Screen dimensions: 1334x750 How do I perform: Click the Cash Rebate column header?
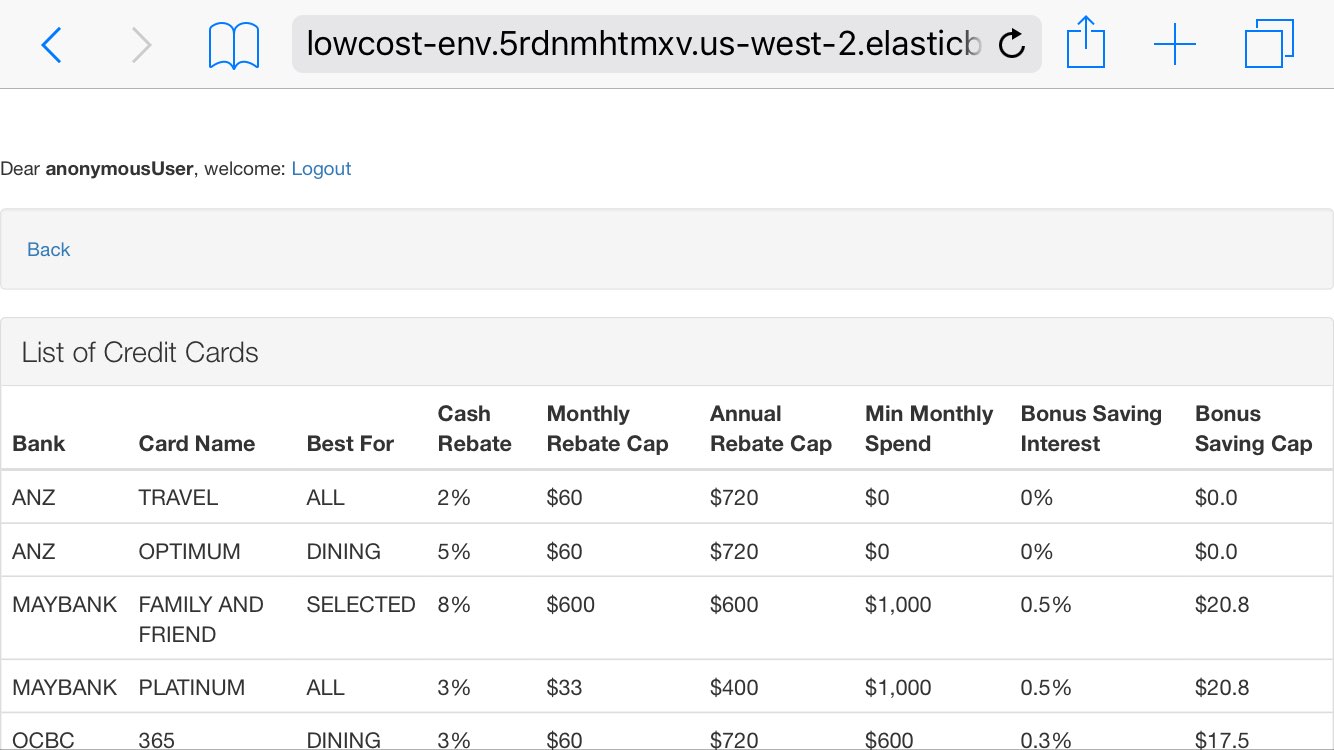coord(474,429)
